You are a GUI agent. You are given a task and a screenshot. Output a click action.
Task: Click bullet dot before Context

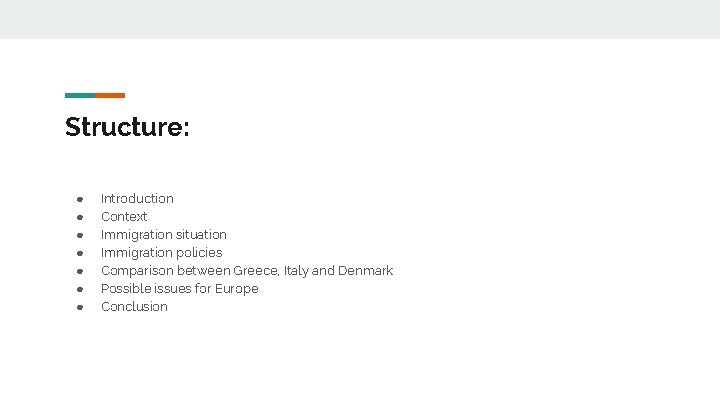tap(80, 217)
